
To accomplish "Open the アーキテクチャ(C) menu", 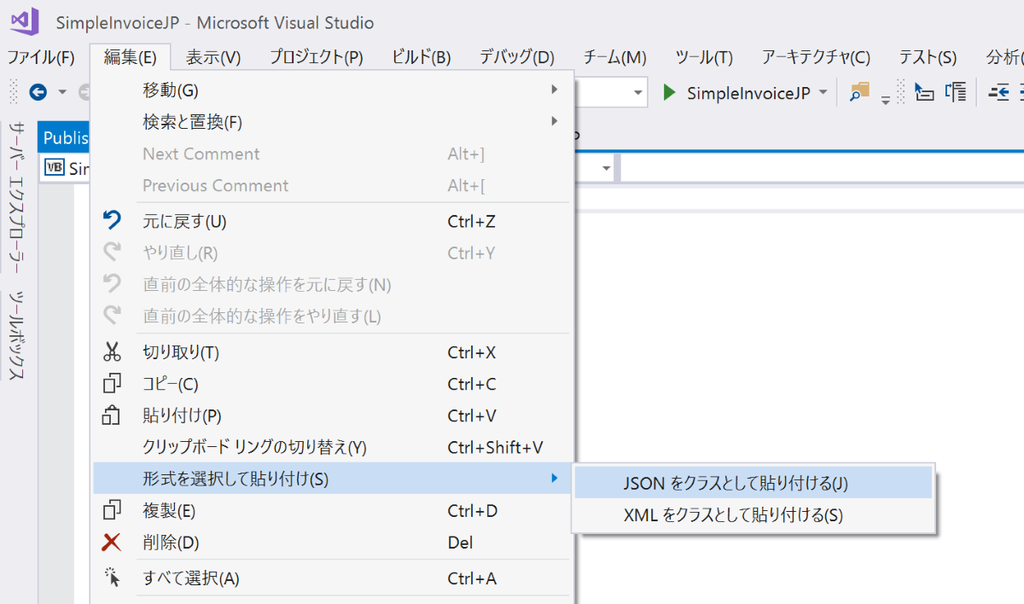I will [x=816, y=57].
